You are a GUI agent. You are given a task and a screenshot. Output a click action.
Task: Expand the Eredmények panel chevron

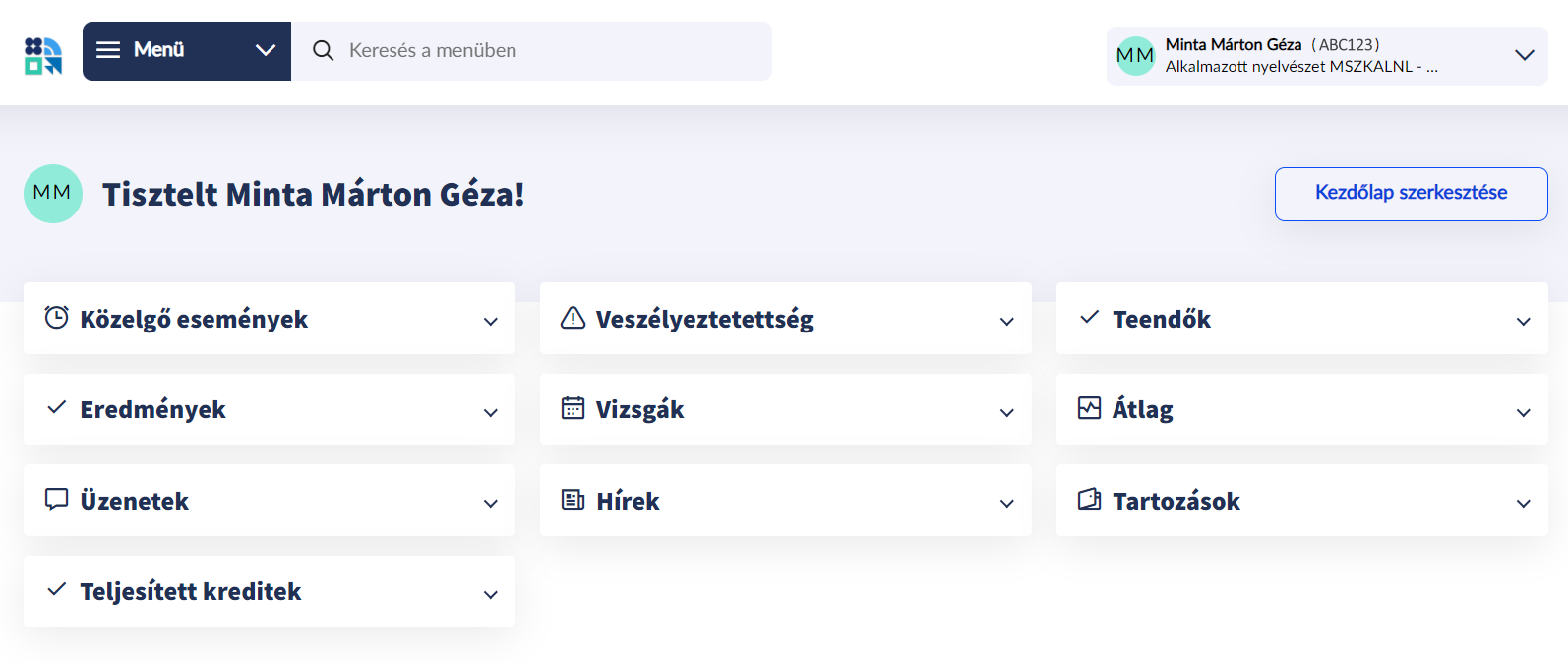tap(490, 412)
